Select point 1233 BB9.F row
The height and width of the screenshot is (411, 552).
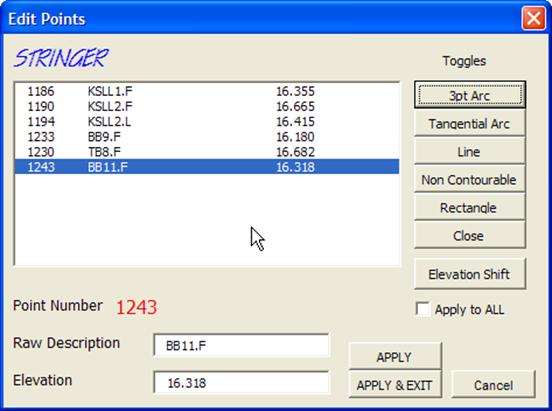tap(207, 137)
